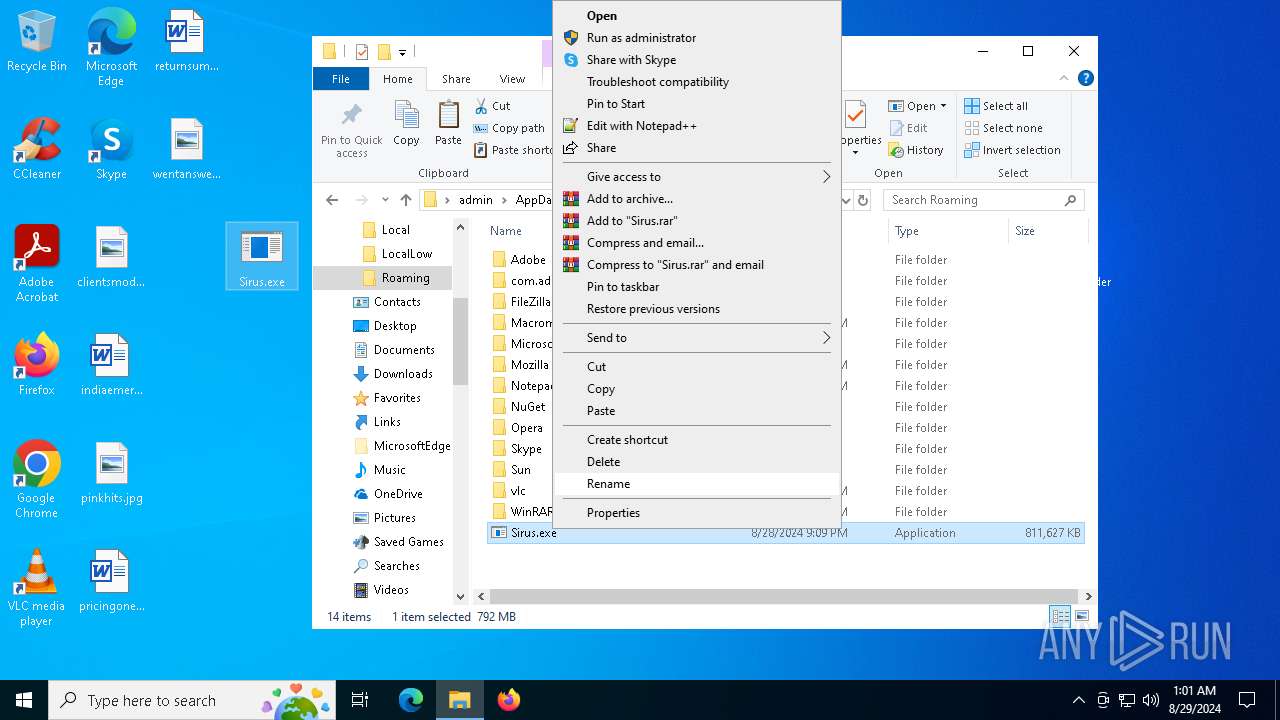Open Adobe Acrobat desktop shortcut
Image resolution: width=1280 pixels, height=720 pixels.
(37, 263)
